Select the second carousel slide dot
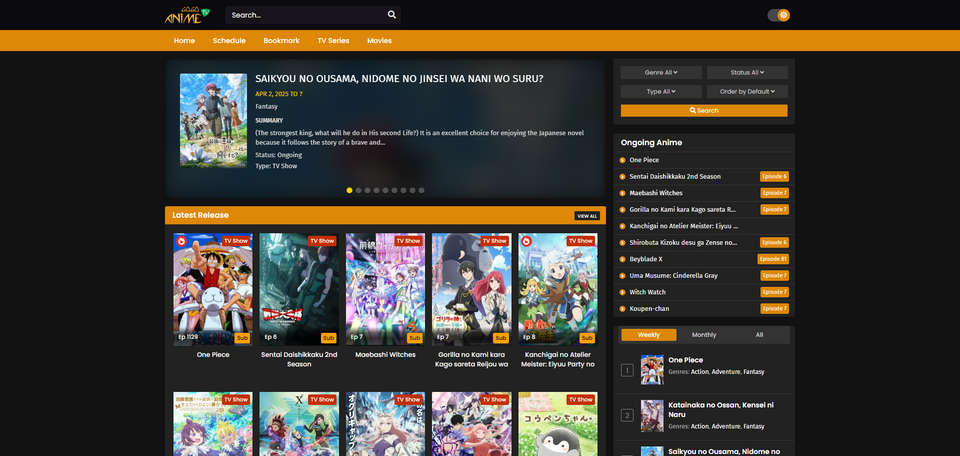The width and height of the screenshot is (960, 456). click(x=359, y=190)
